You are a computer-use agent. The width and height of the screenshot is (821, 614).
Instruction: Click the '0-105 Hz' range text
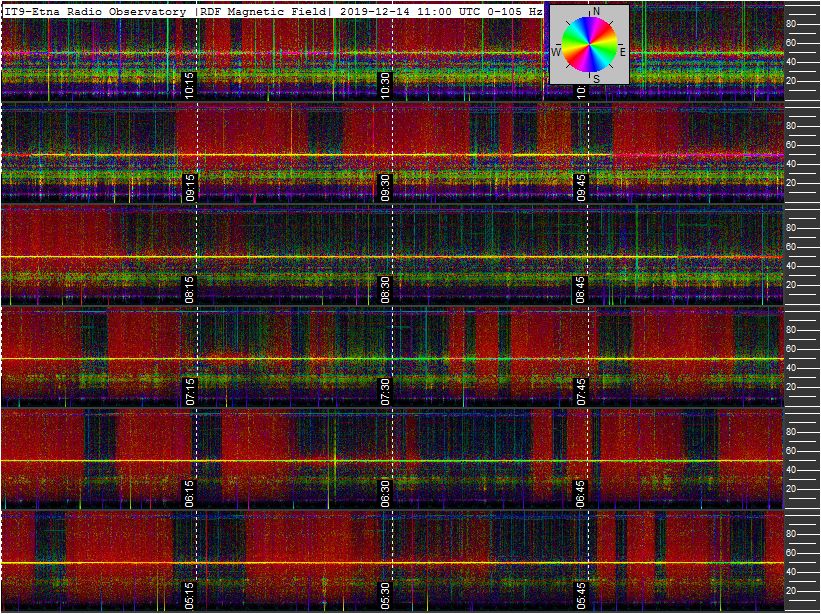(515, 12)
